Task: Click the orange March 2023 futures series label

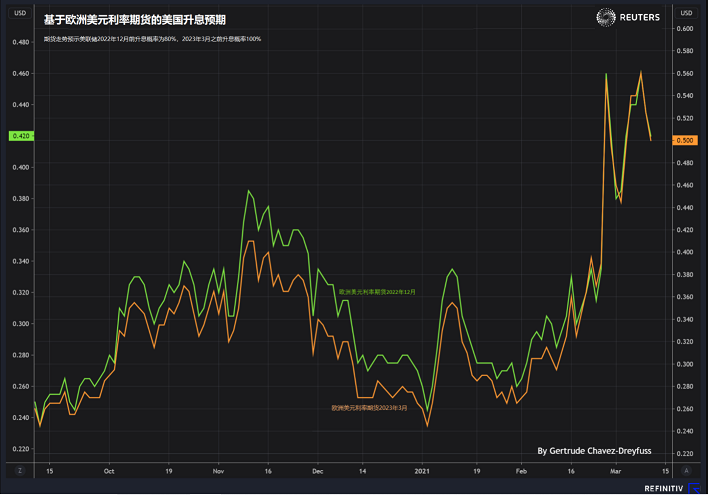Action: point(370,407)
